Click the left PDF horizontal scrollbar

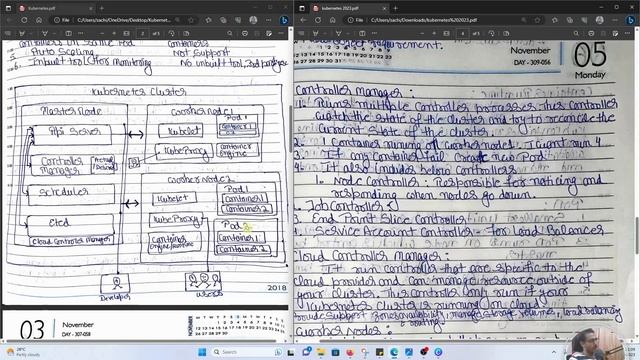(x=141, y=341)
